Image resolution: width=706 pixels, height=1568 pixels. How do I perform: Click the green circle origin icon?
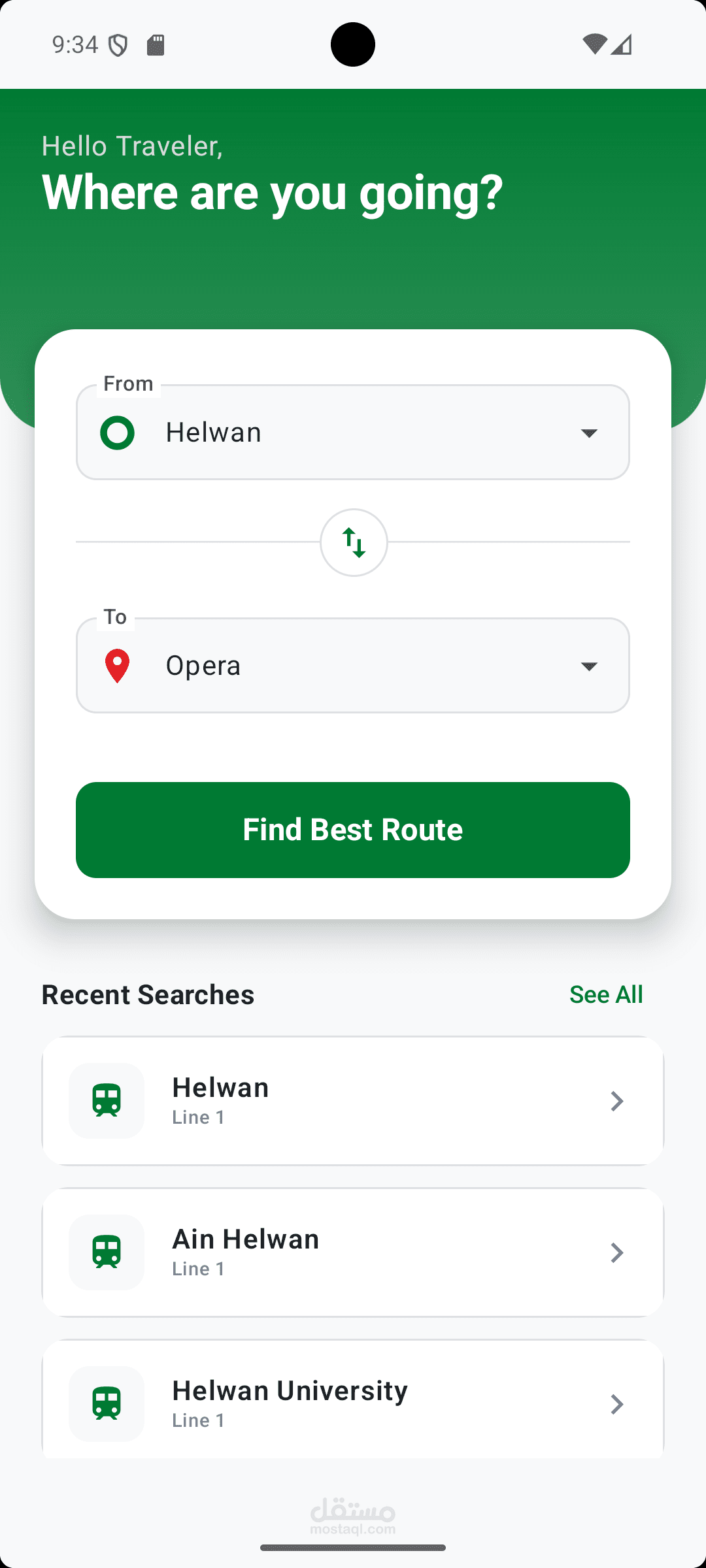(x=117, y=433)
